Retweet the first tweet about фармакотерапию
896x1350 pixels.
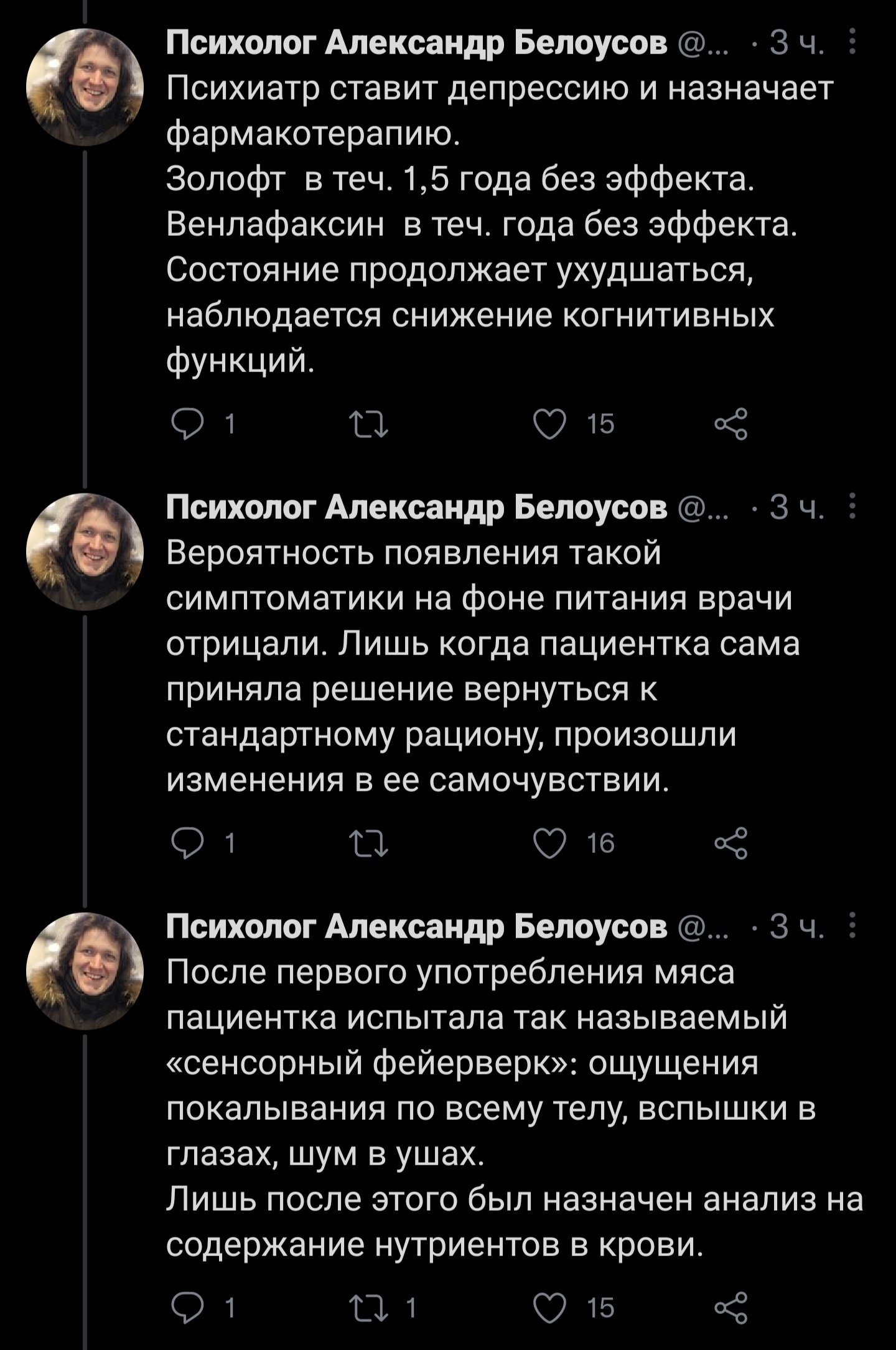point(368,425)
